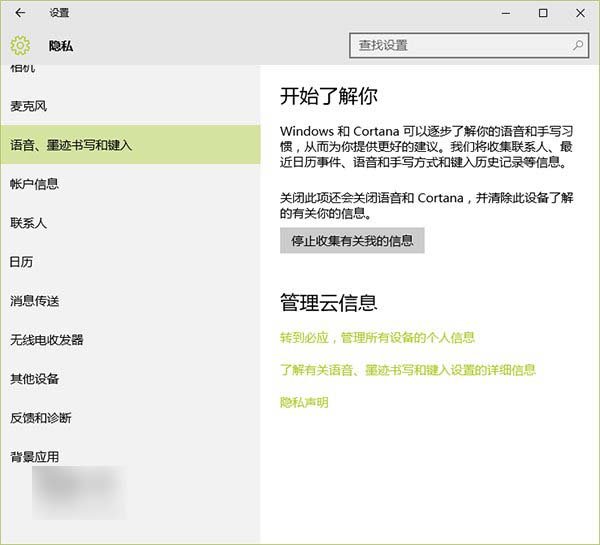Click the 了解有关语音、墨迹书写和键入设置的详细信息 link
The height and width of the screenshot is (545, 600).
coord(408,370)
